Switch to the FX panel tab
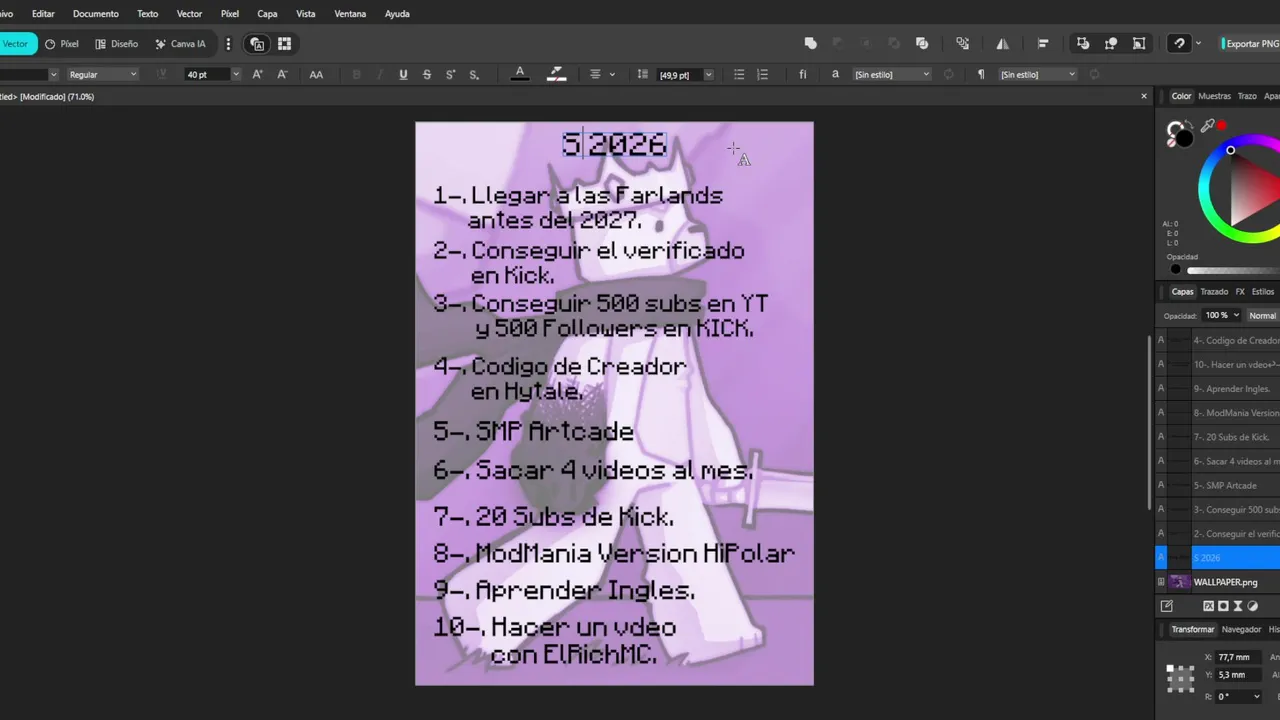The height and width of the screenshot is (720, 1280). click(1240, 292)
